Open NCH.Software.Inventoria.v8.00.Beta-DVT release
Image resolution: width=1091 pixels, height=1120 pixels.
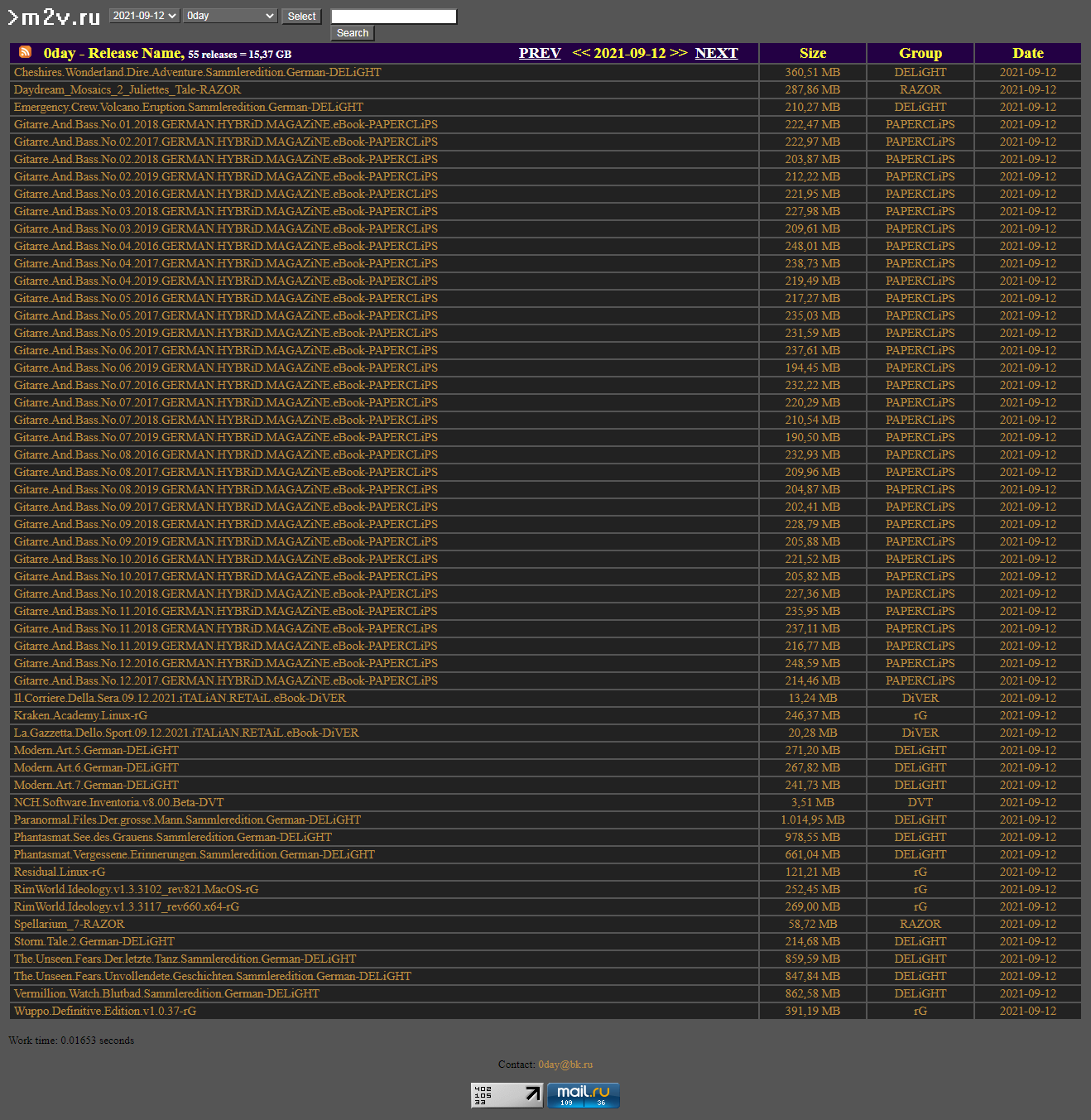pyautogui.click(x=118, y=802)
